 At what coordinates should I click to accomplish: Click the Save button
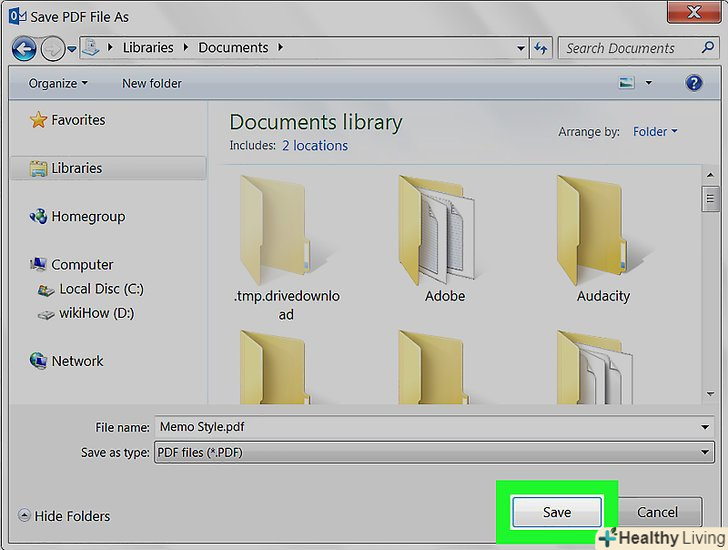coord(557,512)
